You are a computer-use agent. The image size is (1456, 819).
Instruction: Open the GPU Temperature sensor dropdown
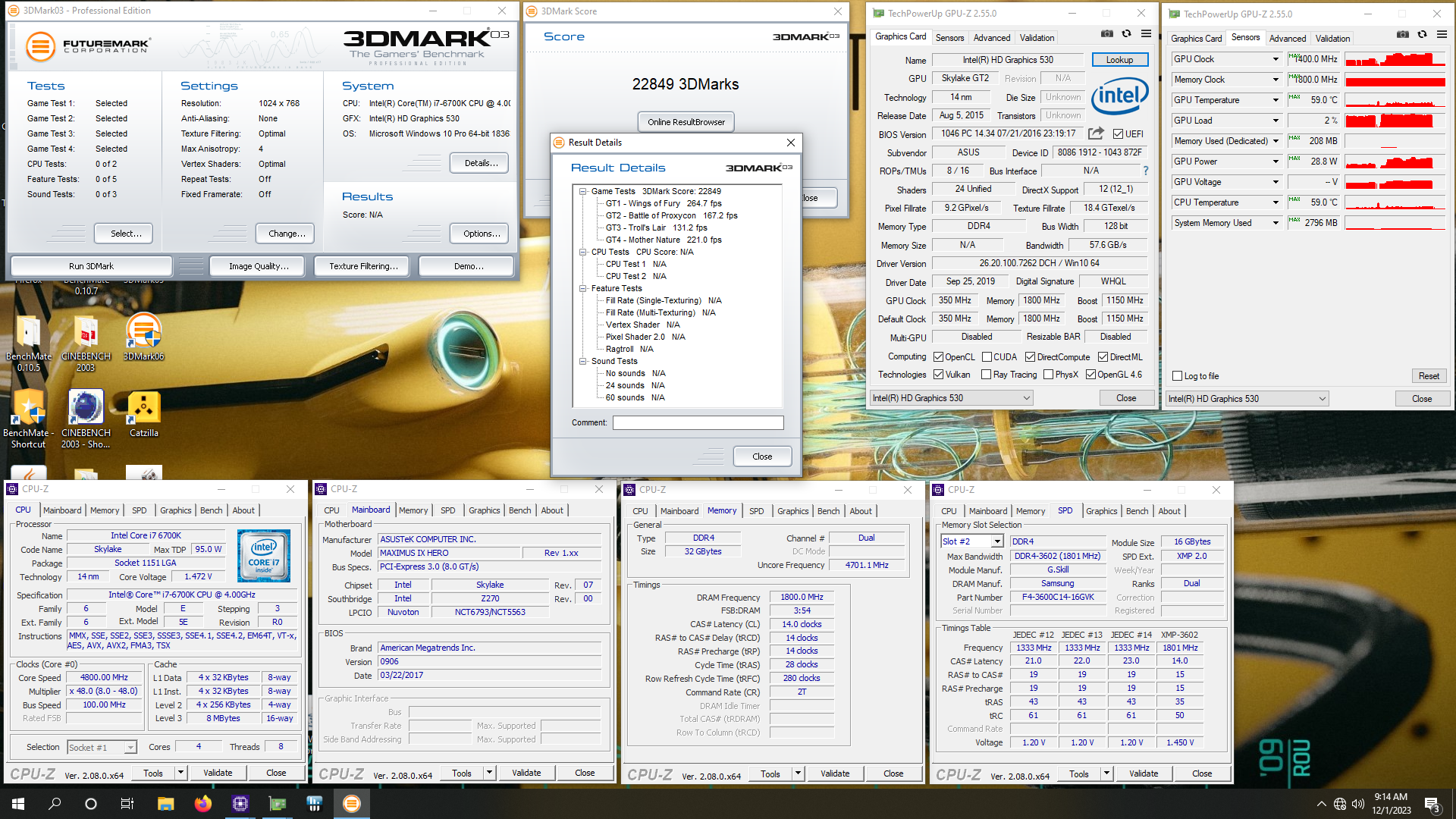click(x=1276, y=100)
